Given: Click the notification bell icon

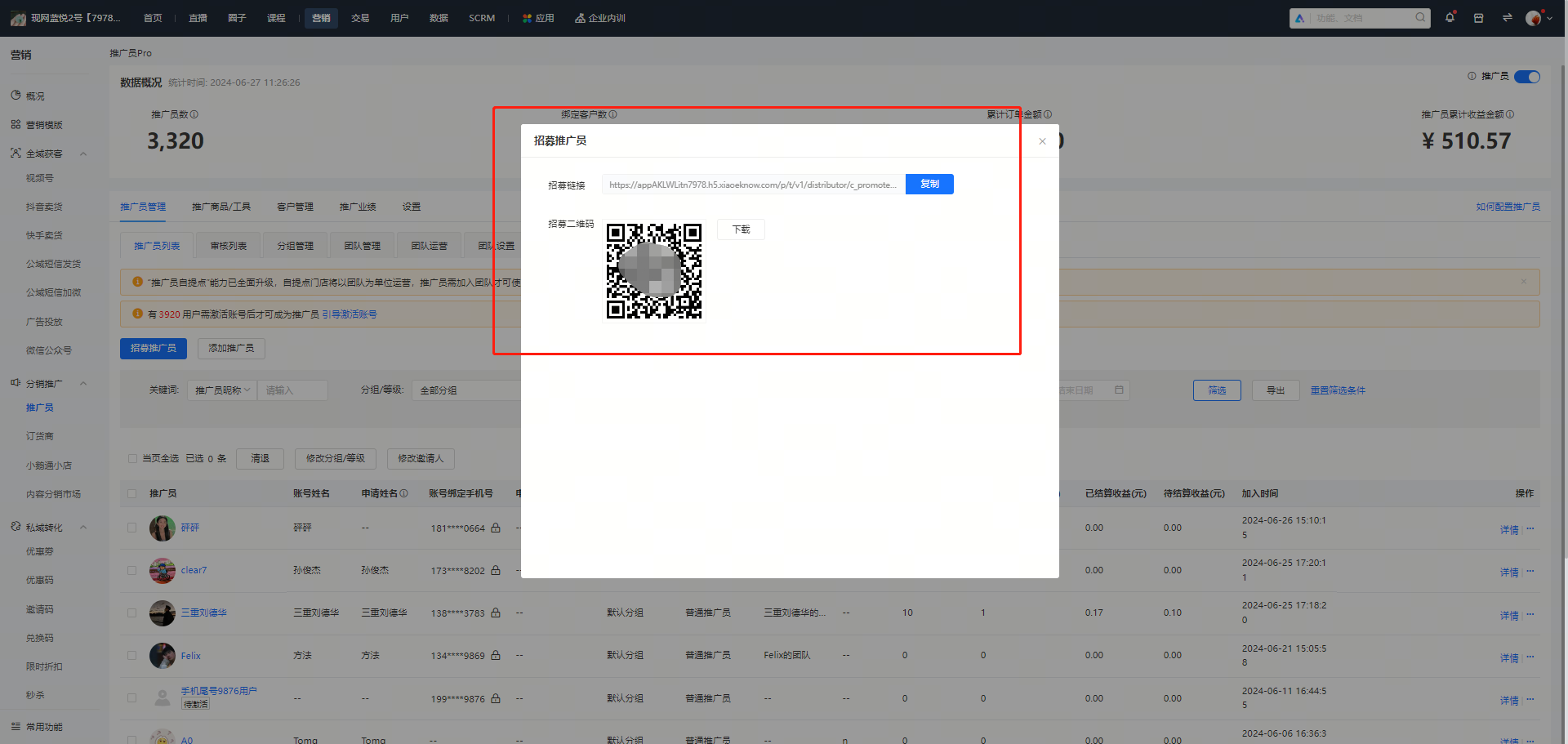Looking at the screenshot, I should 1450,17.
